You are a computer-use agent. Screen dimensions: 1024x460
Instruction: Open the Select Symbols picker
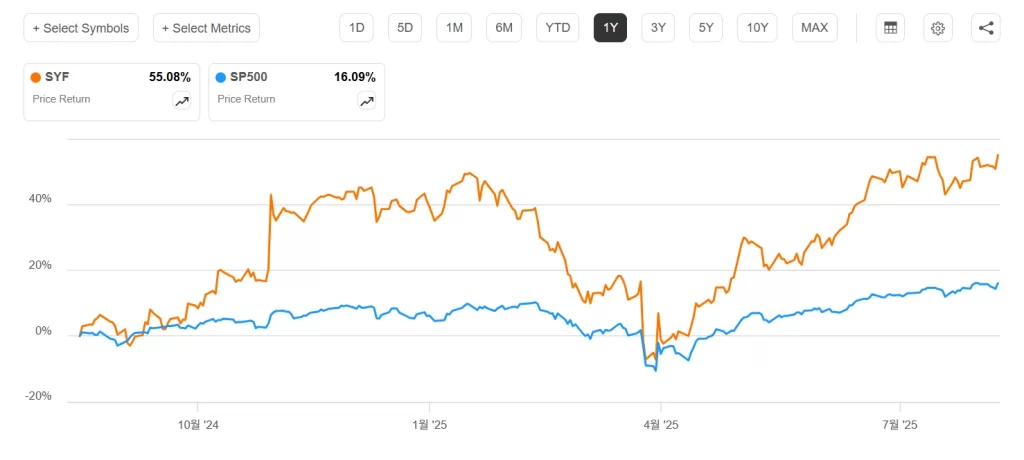[81, 28]
